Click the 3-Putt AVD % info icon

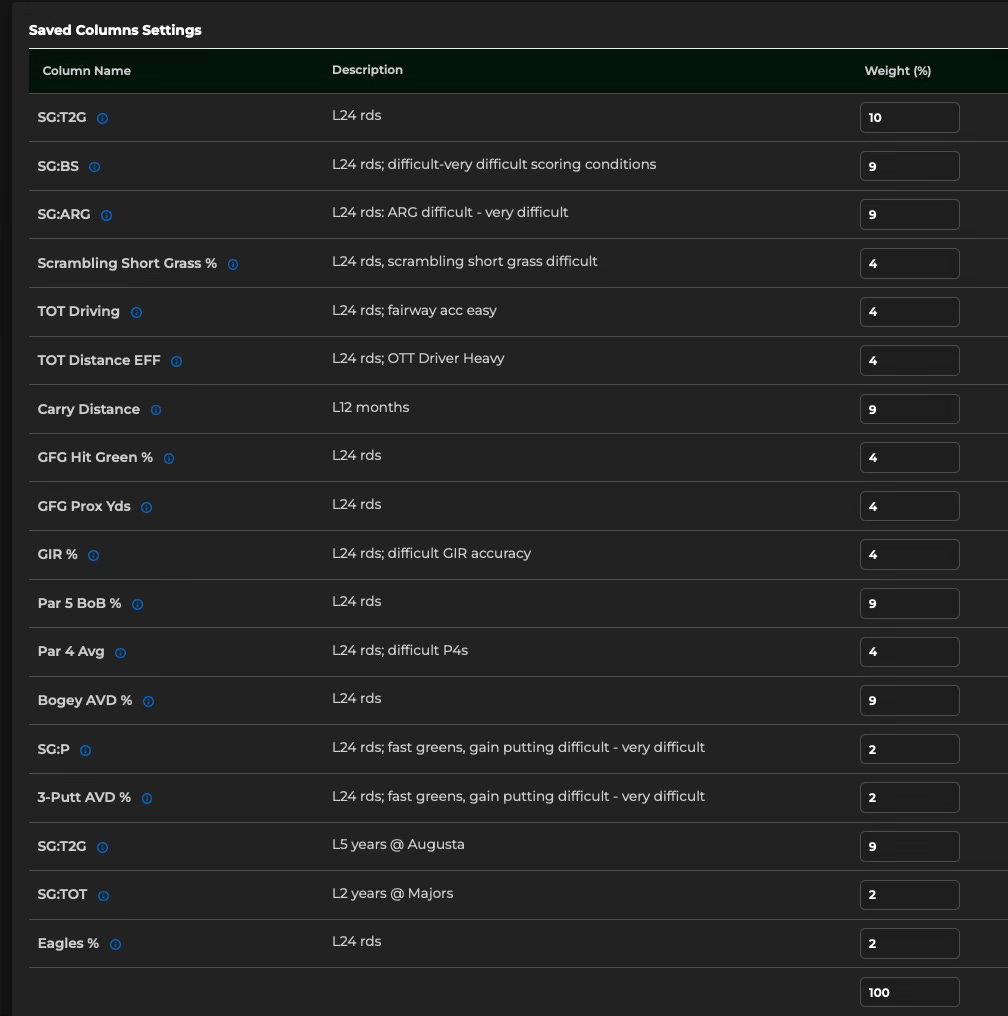(x=147, y=798)
